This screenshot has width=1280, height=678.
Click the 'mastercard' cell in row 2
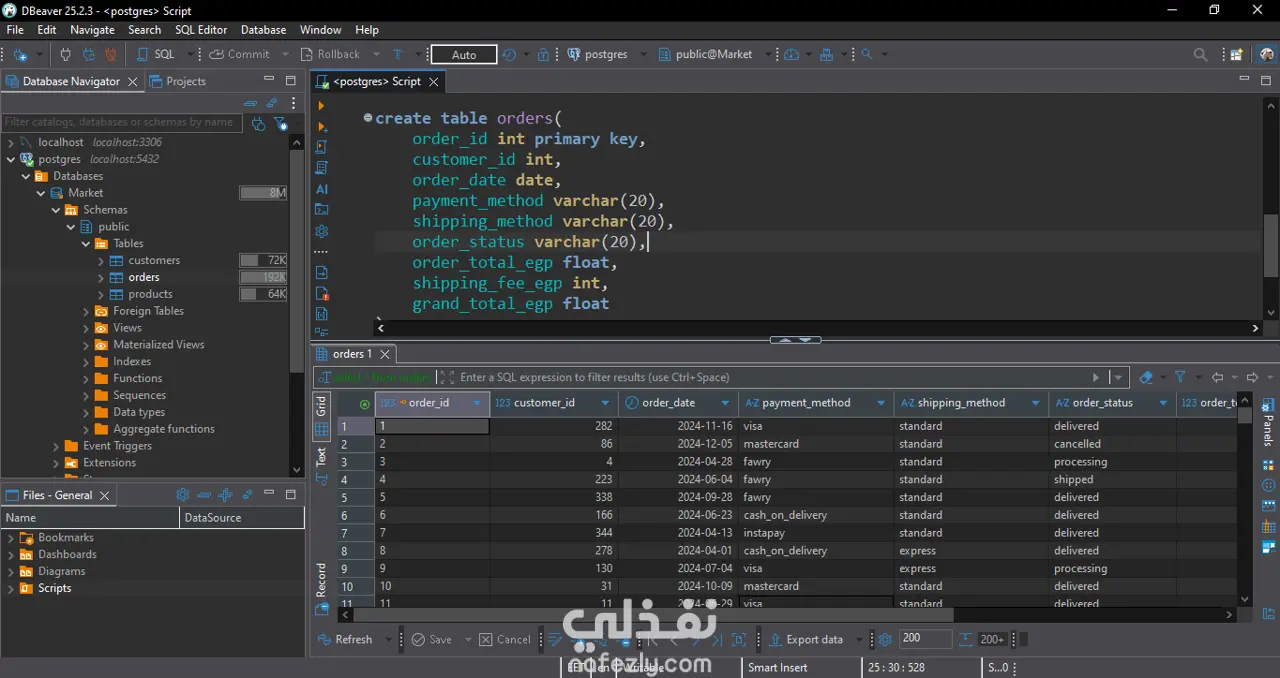click(817, 444)
